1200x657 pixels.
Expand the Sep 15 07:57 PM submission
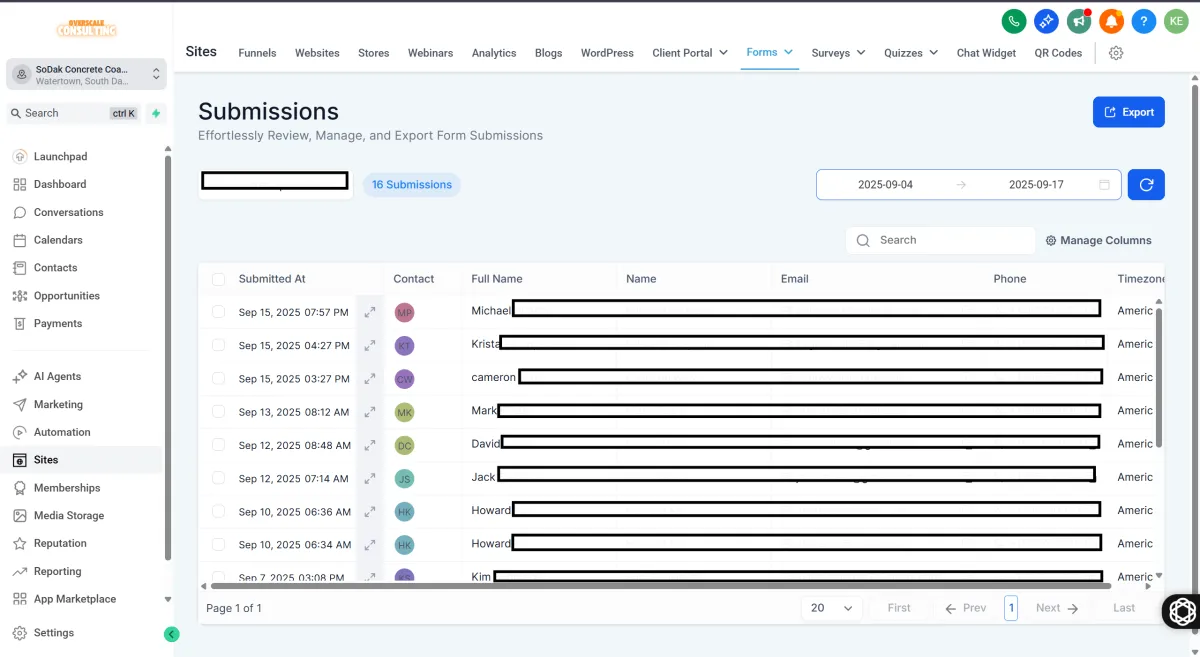pyautogui.click(x=370, y=312)
